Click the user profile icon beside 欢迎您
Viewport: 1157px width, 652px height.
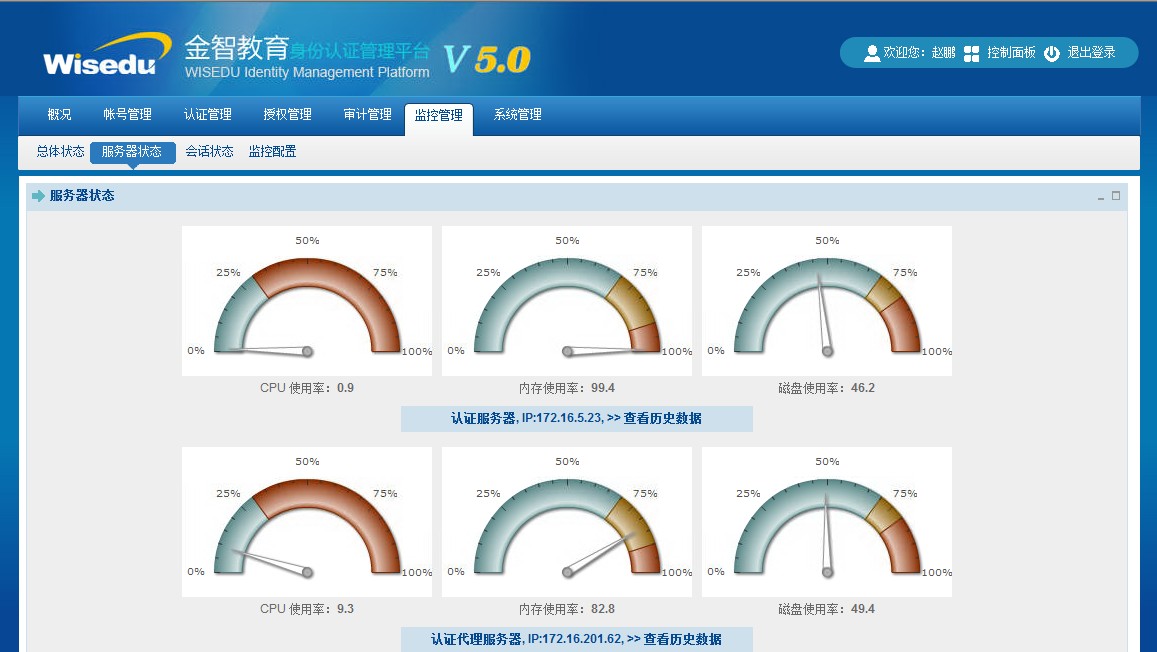pyautogui.click(x=871, y=53)
